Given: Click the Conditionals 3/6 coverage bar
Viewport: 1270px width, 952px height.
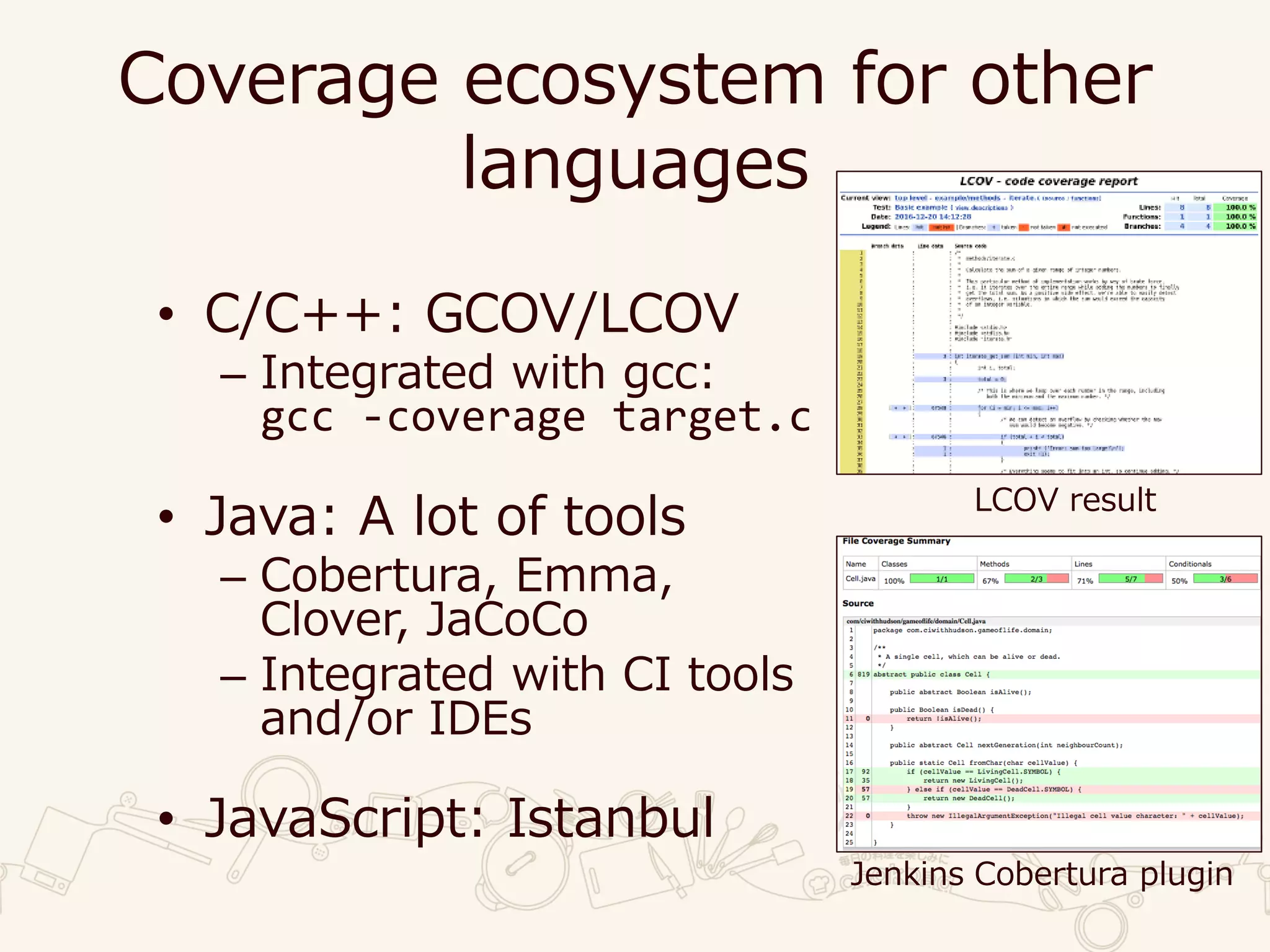Looking at the screenshot, I should 1225,579.
